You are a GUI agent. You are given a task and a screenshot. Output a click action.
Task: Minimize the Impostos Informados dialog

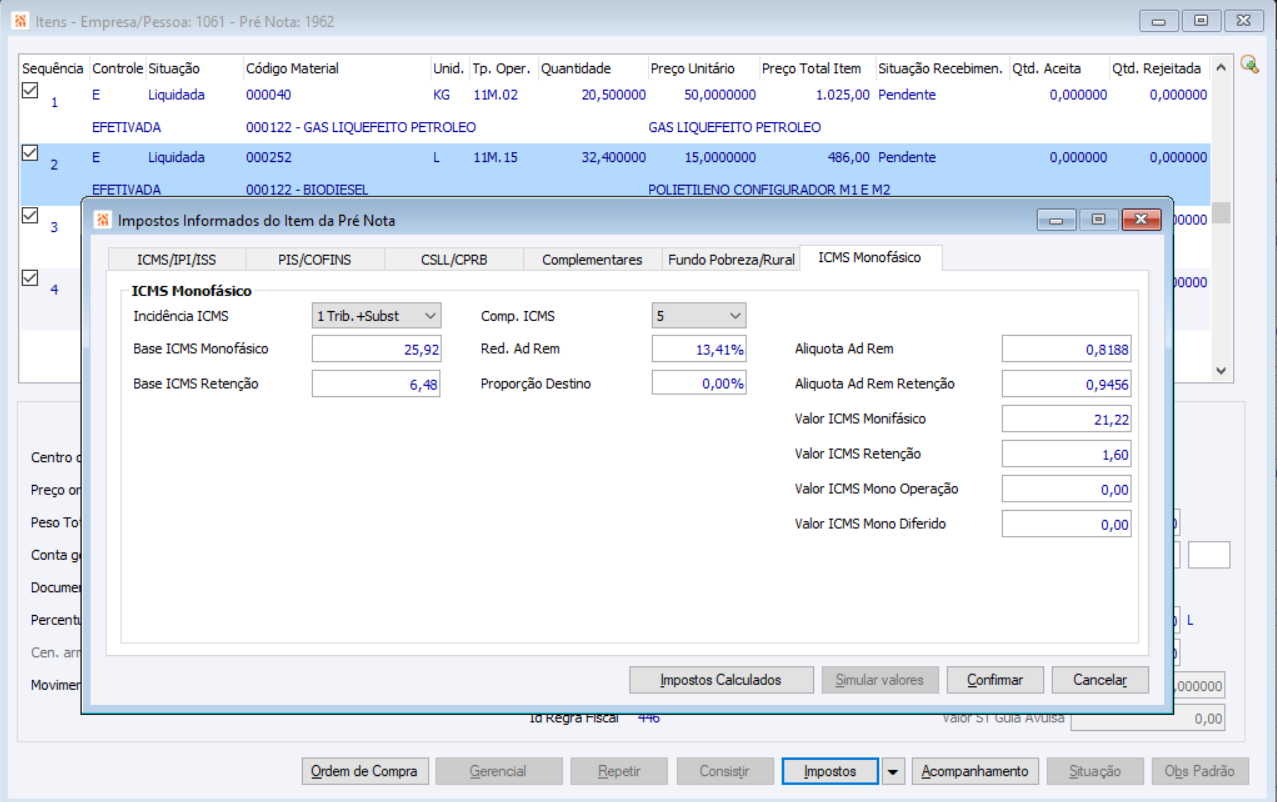1055,219
